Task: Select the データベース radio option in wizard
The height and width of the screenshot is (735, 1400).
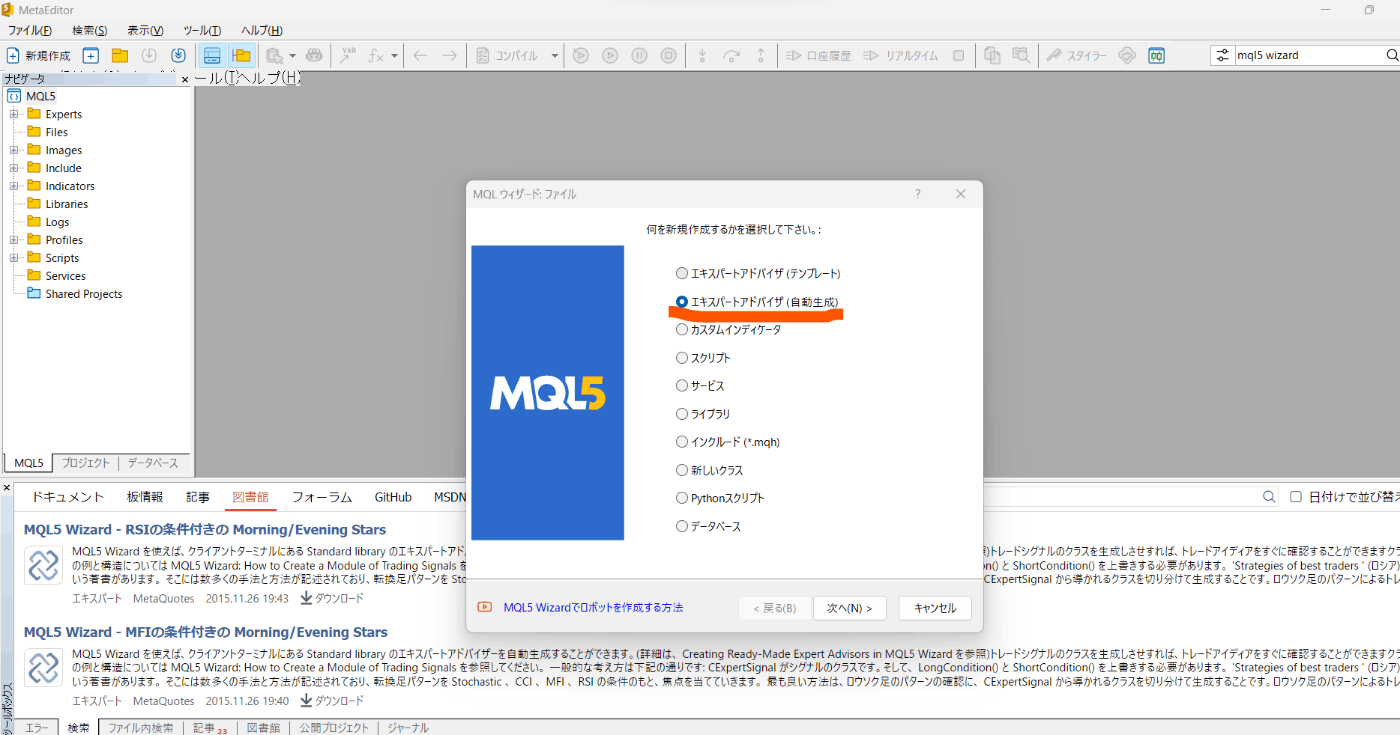Action: click(x=708, y=526)
